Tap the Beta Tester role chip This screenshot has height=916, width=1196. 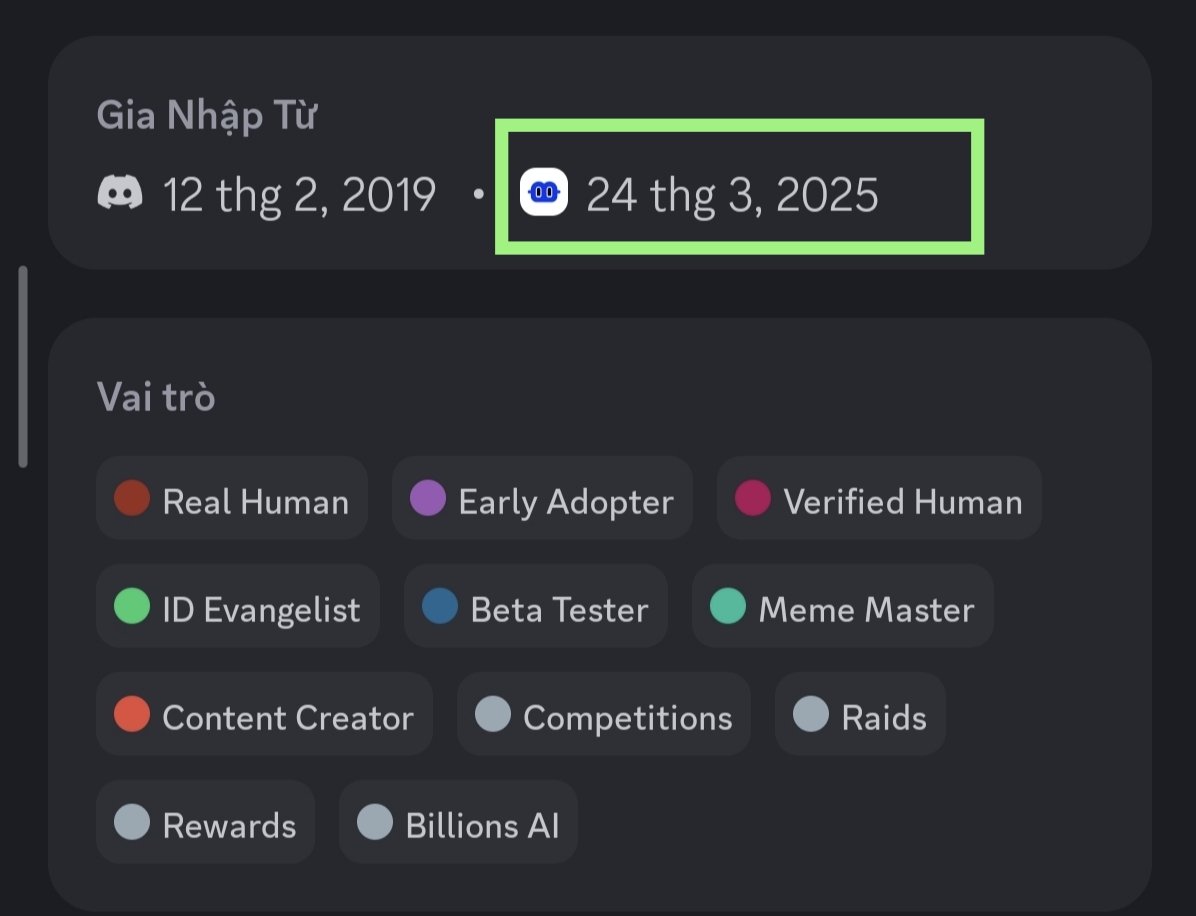pyautogui.click(x=536, y=607)
